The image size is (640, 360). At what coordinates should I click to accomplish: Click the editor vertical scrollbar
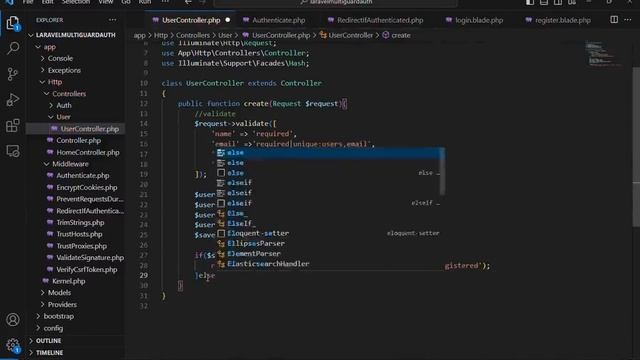[x=636, y=147]
